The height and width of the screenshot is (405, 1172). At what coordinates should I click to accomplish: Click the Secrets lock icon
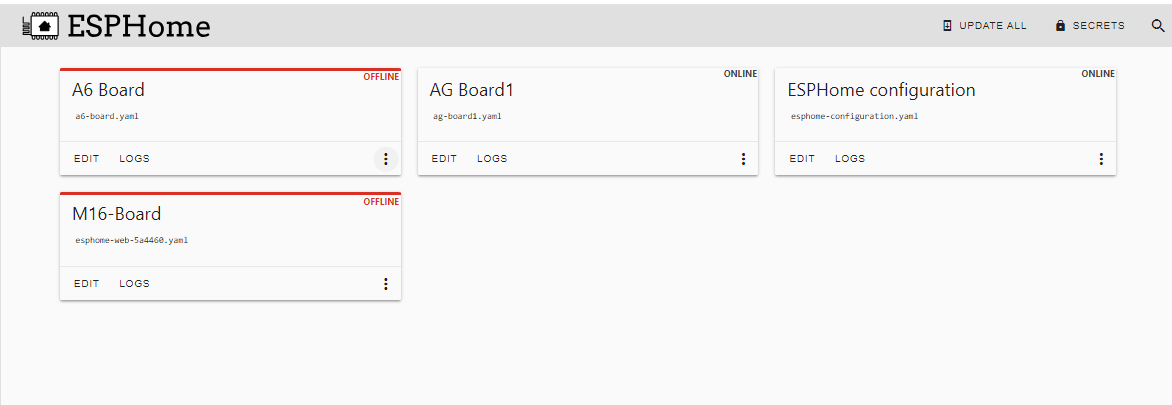(1060, 26)
